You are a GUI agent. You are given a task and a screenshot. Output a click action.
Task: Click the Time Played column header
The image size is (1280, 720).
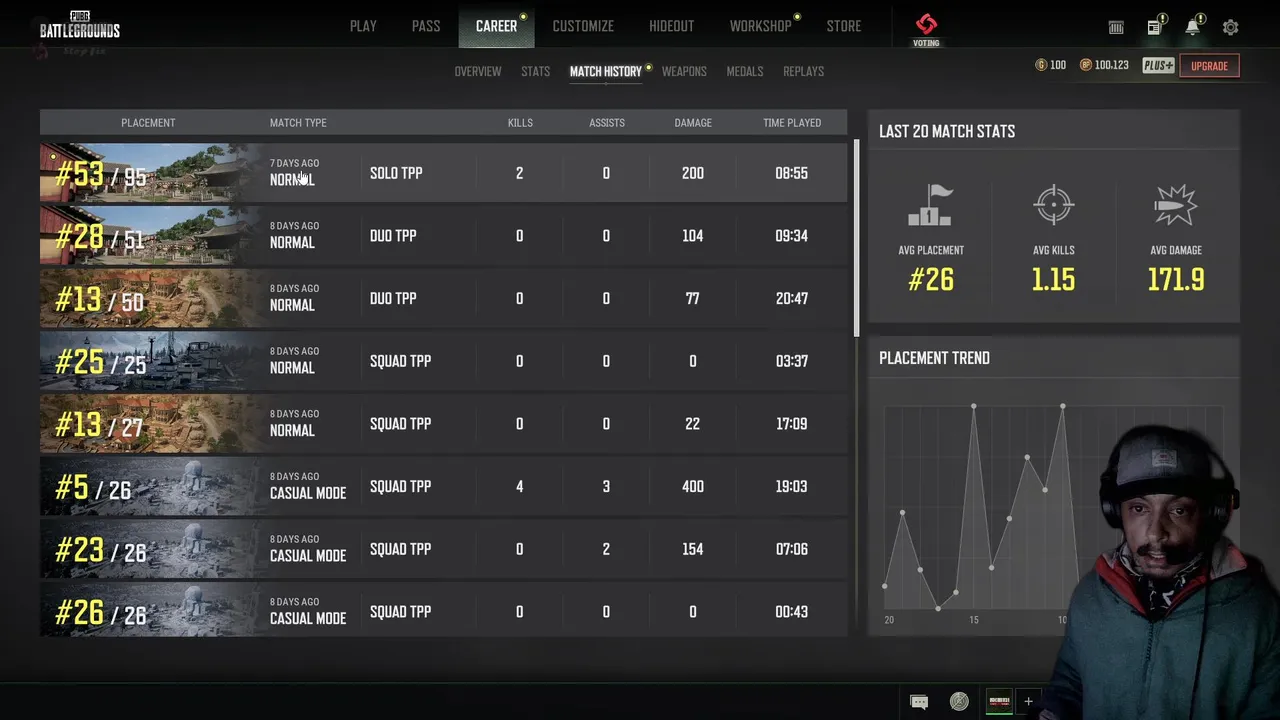pyautogui.click(x=792, y=123)
